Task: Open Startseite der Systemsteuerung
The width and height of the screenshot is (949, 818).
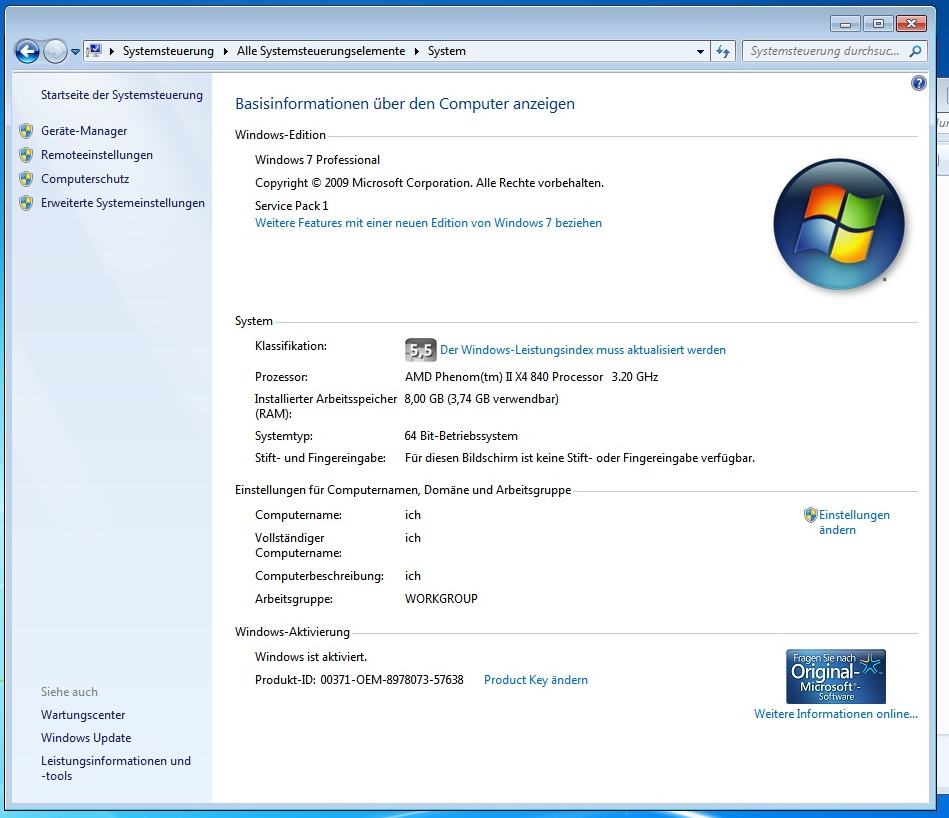Action: click(x=122, y=95)
